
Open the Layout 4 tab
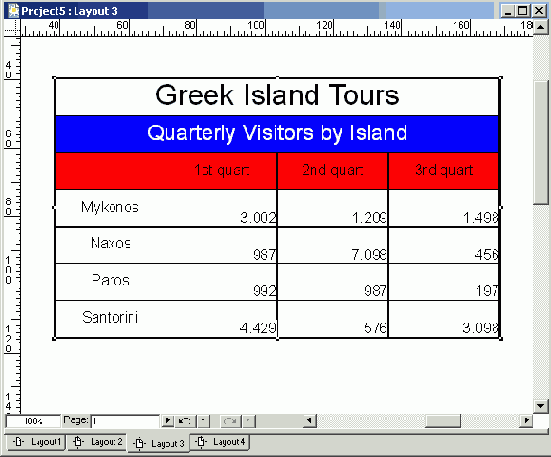point(220,442)
